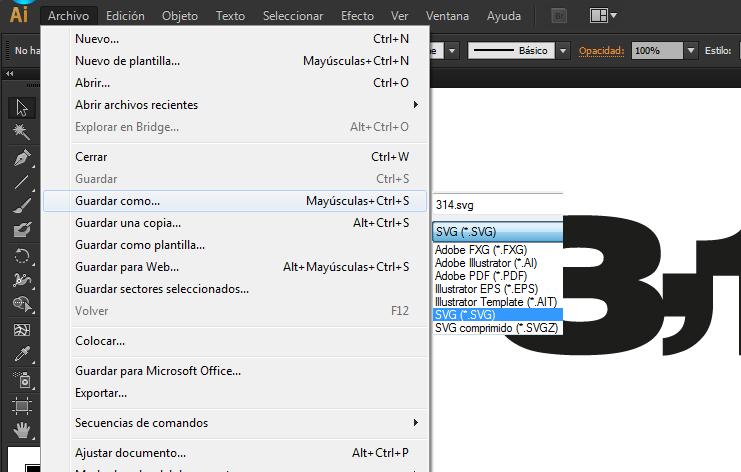The image size is (741, 472).
Task: Choose Exportar... menu entry
Action: click(x=235, y=393)
